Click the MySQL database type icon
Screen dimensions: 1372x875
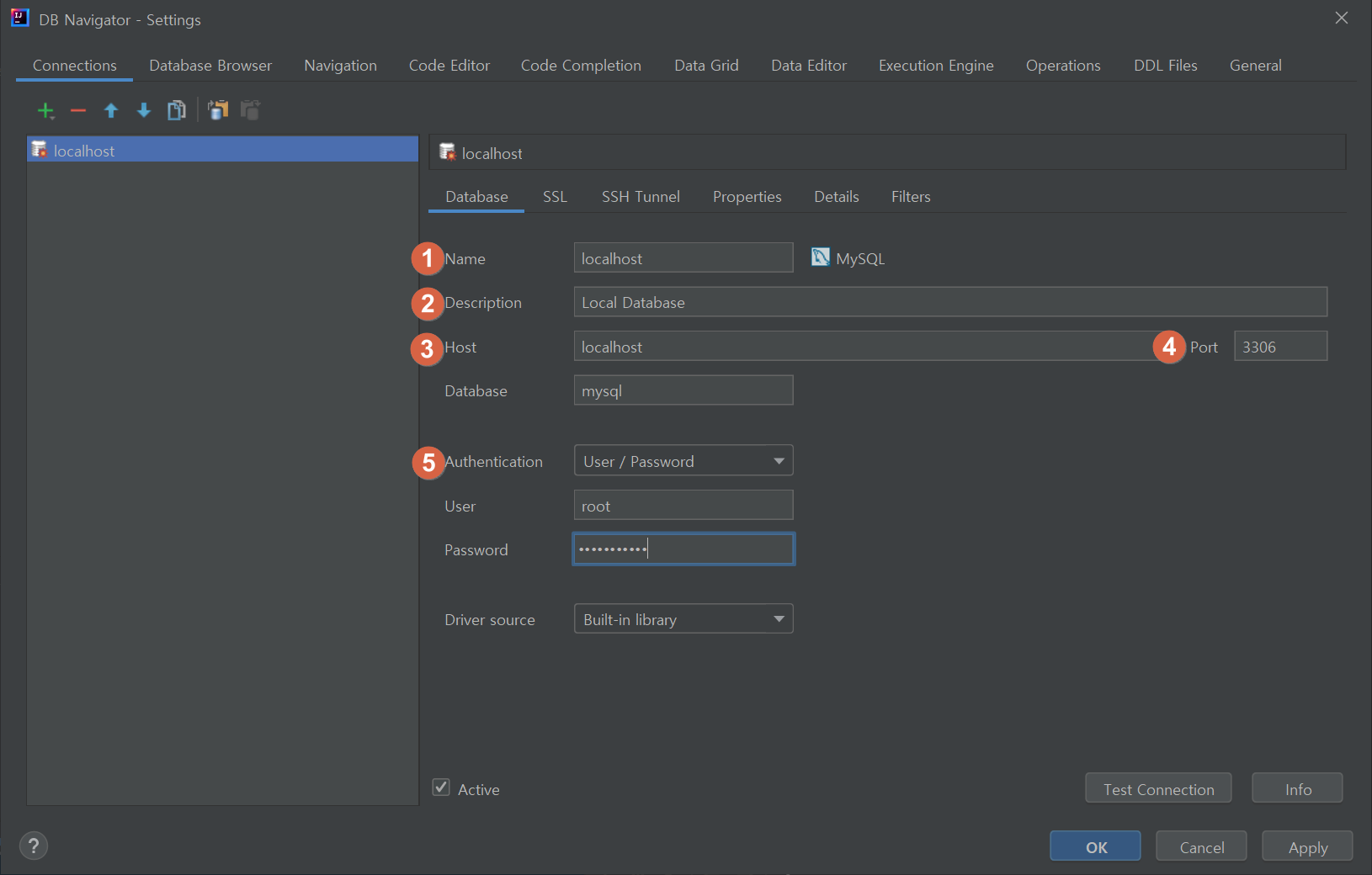click(821, 257)
